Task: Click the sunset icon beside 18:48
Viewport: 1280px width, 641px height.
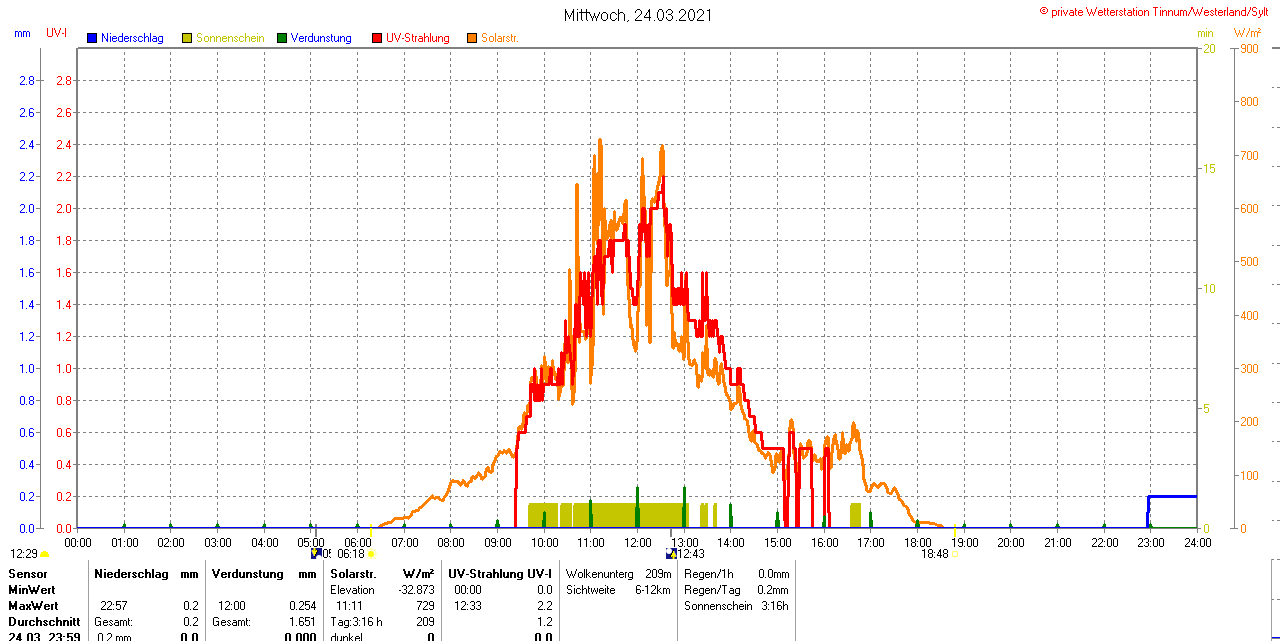Action: coord(954,553)
